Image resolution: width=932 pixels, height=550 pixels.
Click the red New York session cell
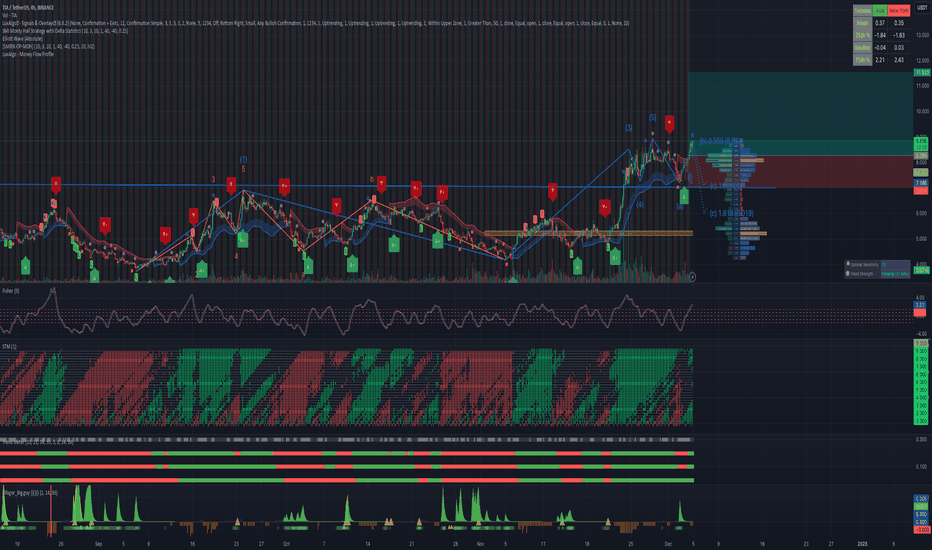point(899,11)
